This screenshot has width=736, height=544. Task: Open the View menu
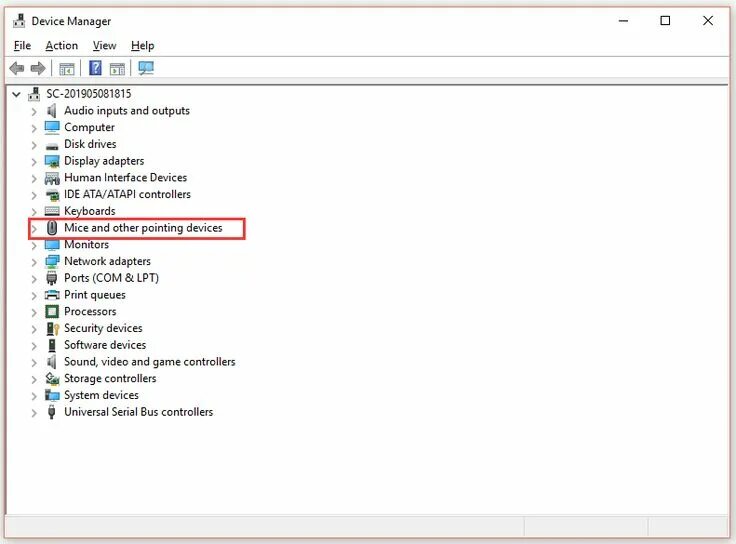pos(104,46)
